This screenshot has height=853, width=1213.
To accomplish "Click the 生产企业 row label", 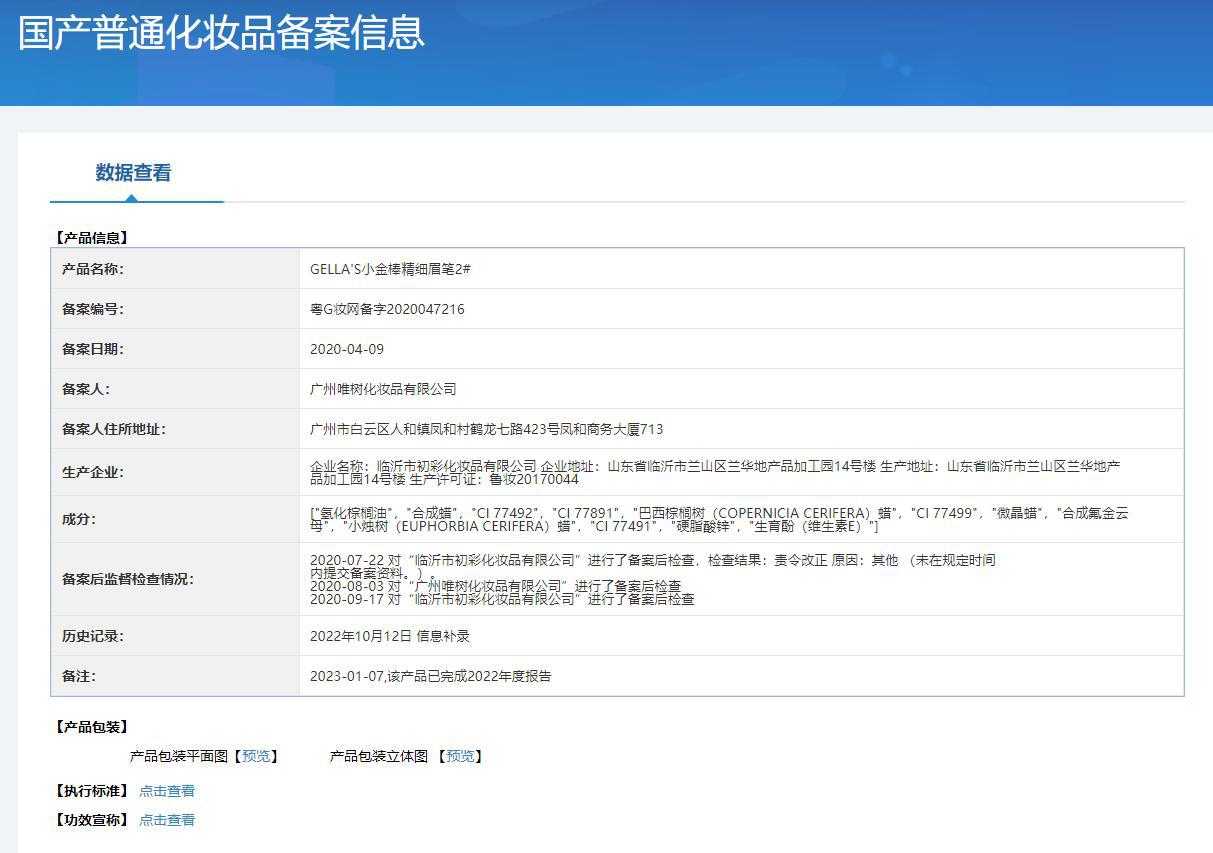I will (x=93, y=472).
